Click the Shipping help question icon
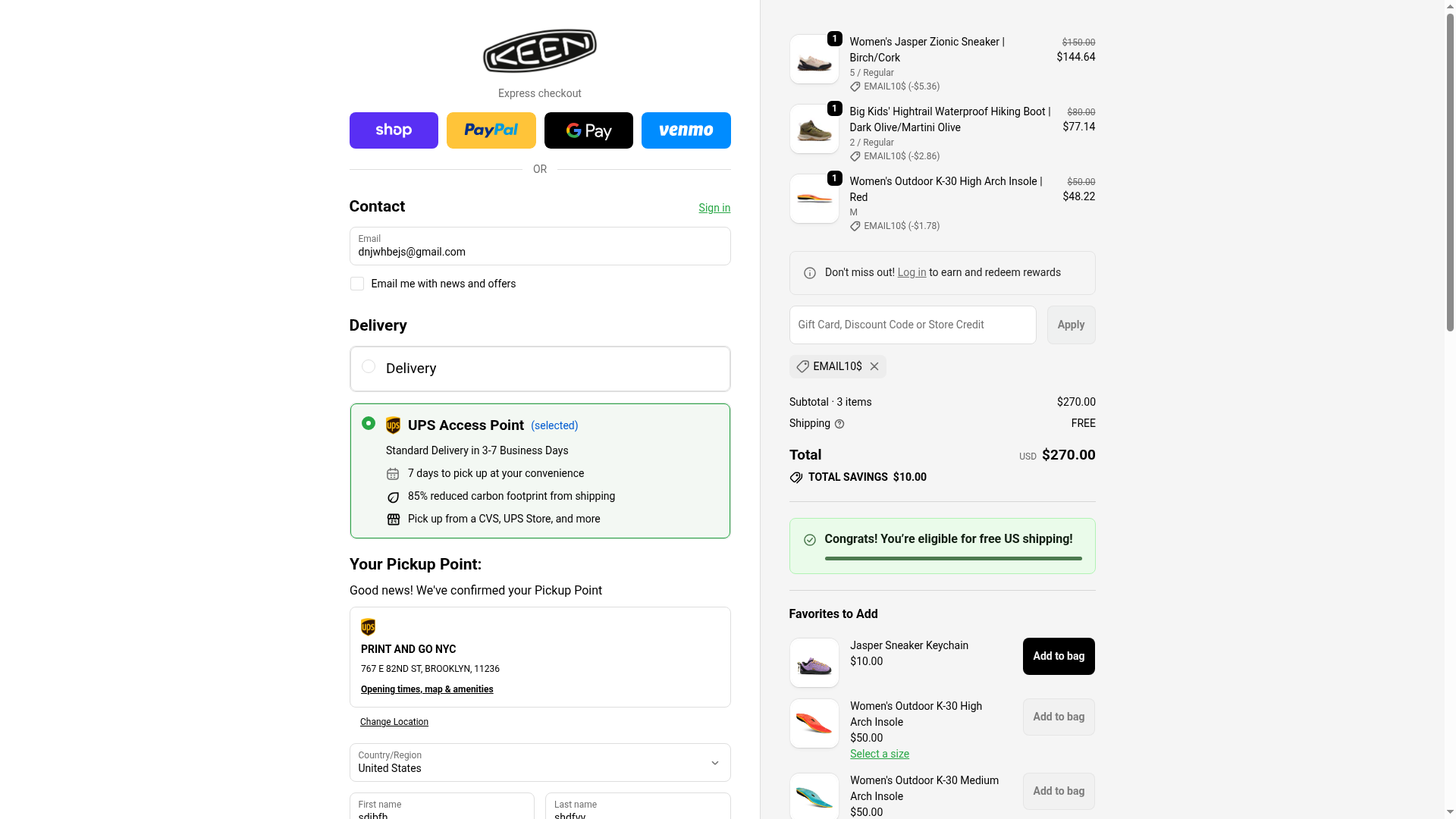 [x=839, y=424]
